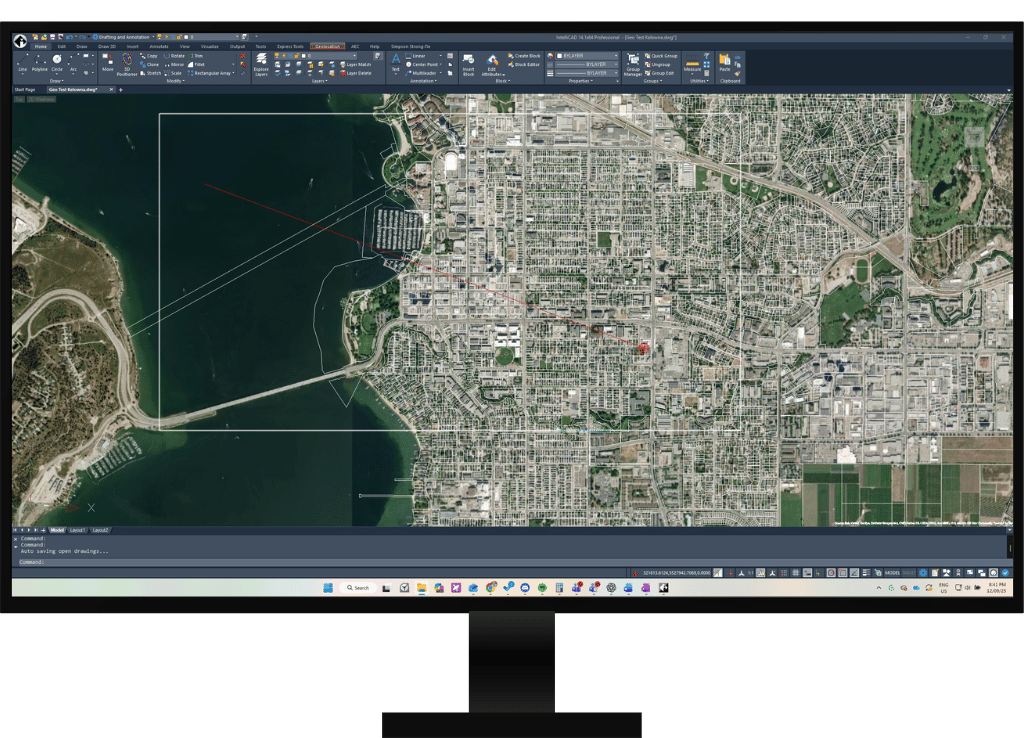The height and width of the screenshot is (738, 1024).
Task: Select the Measure utility
Action: point(692,64)
